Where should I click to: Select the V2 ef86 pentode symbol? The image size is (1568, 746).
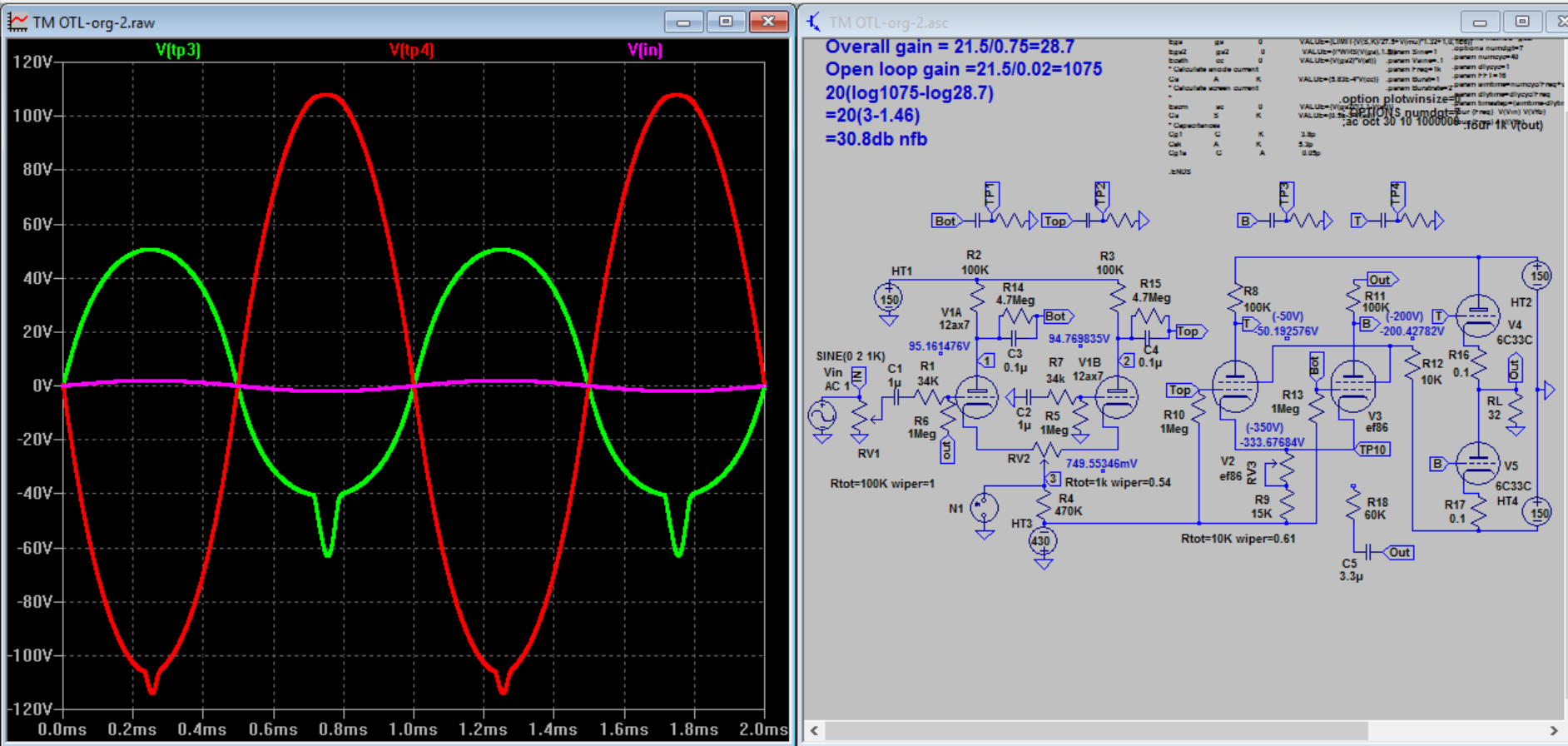pyautogui.click(x=1234, y=385)
